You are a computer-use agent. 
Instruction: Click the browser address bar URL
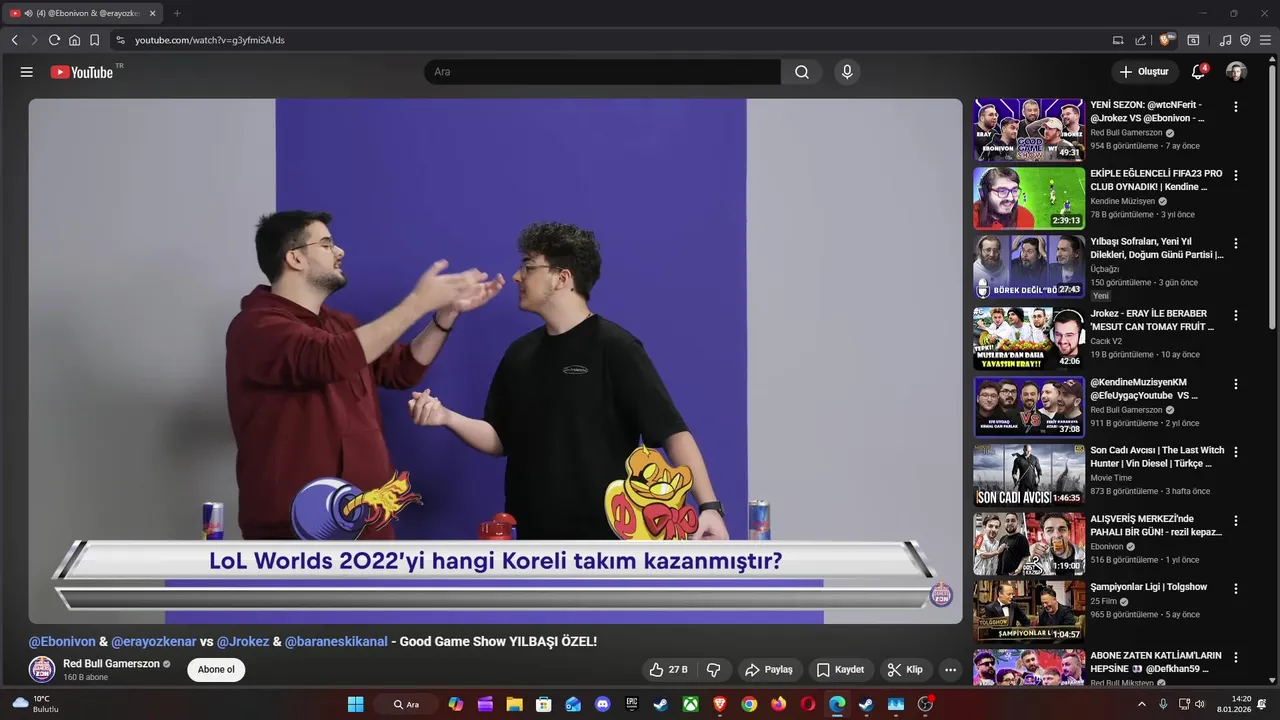(210, 40)
